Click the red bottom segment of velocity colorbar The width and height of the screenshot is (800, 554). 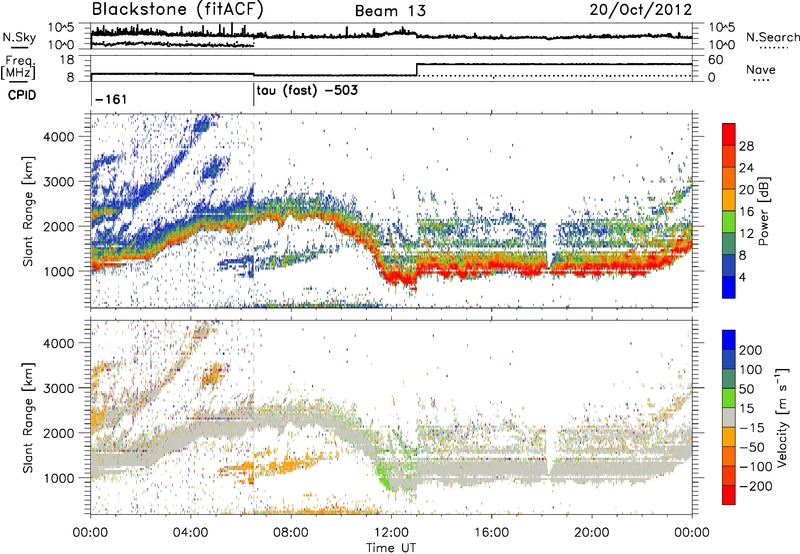(x=729, y=495)
